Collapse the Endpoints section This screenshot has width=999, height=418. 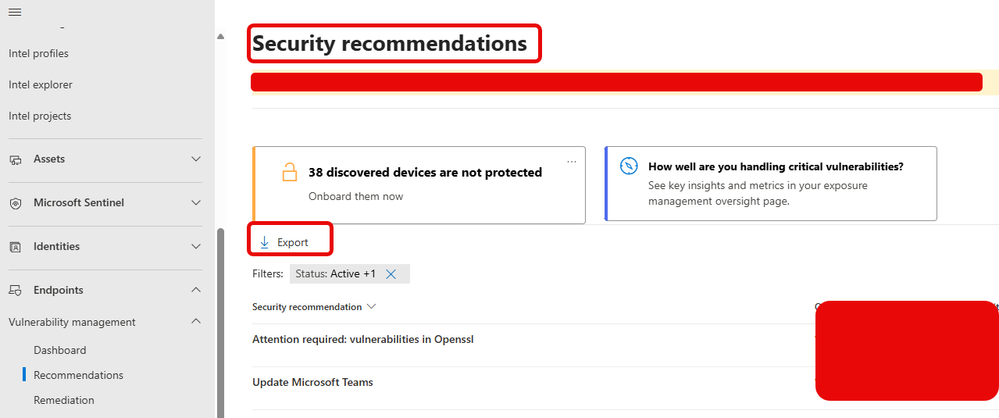click(x=196, y=291)
